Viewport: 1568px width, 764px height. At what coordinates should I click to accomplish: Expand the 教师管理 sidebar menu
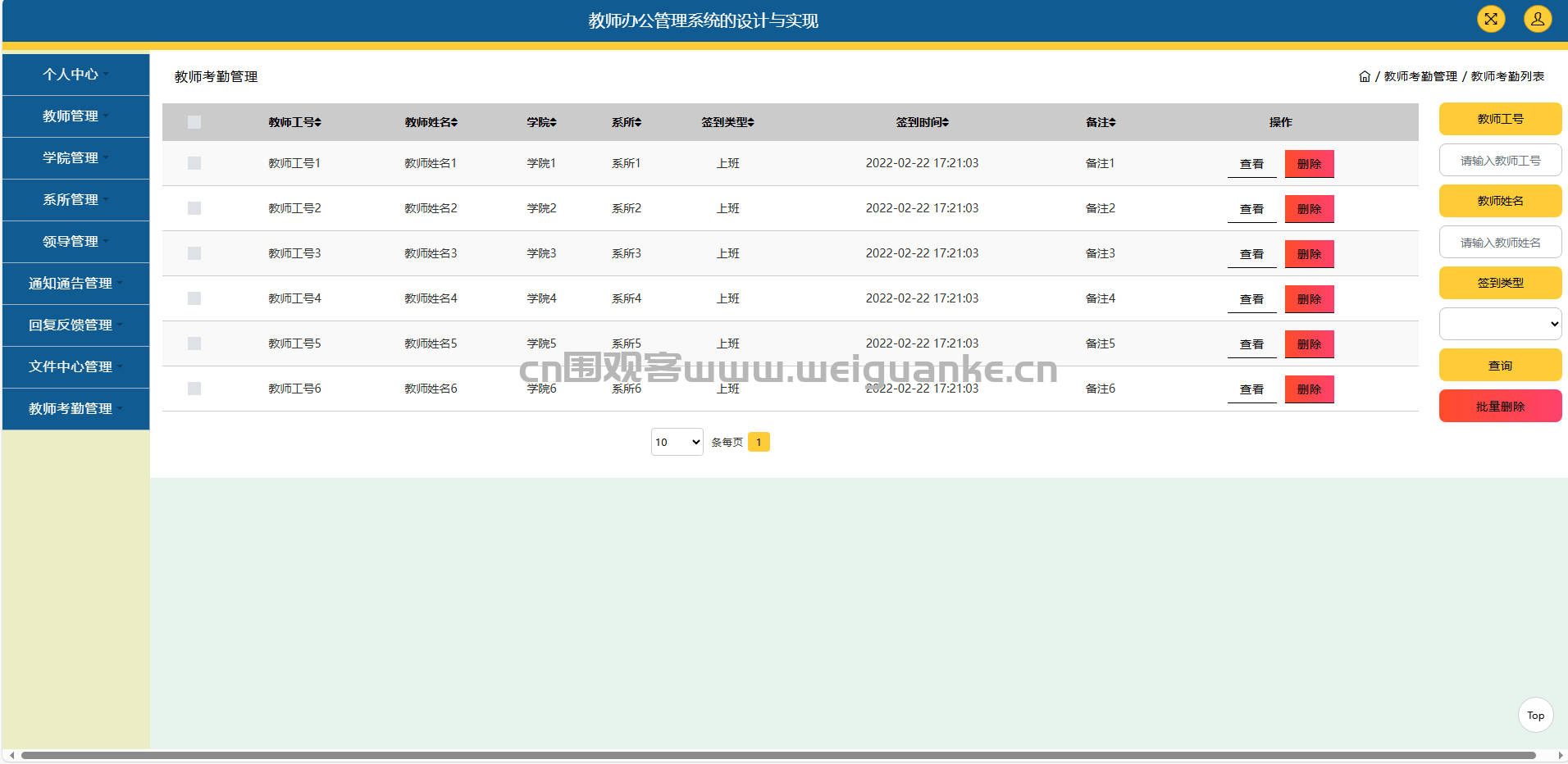pos(75,116)
